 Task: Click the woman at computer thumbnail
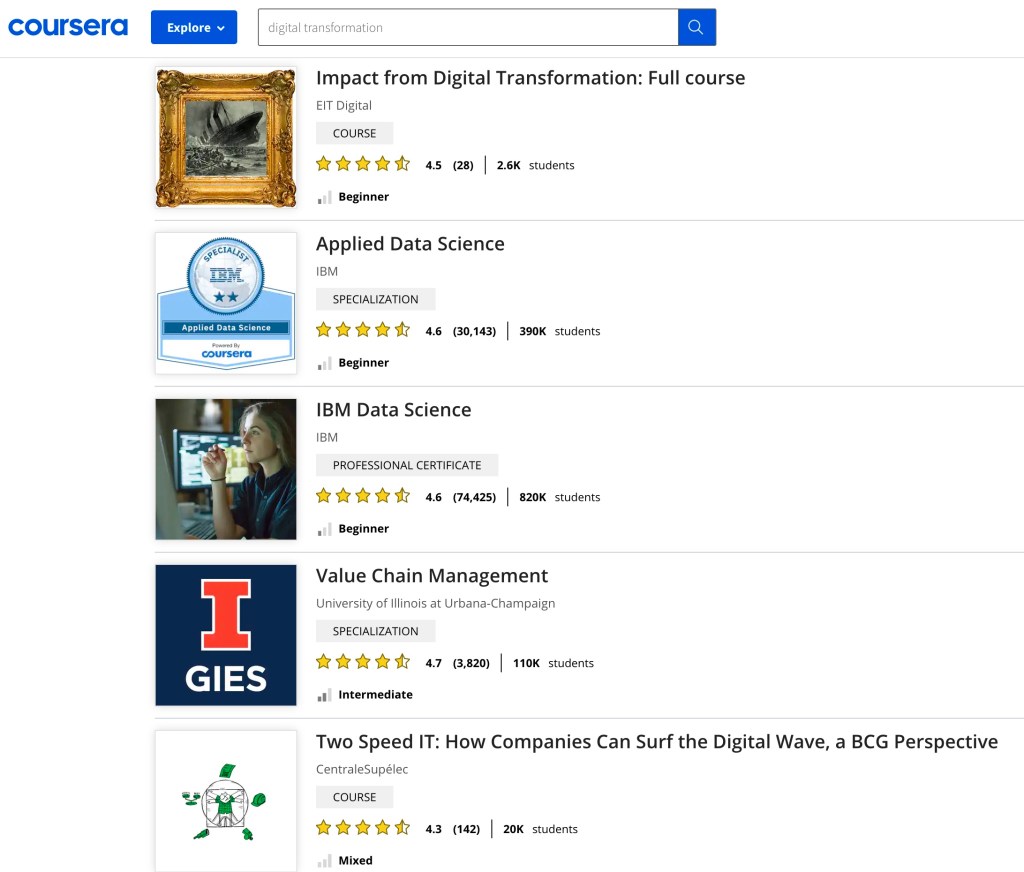pyautogui.click(x=226, y=469)
